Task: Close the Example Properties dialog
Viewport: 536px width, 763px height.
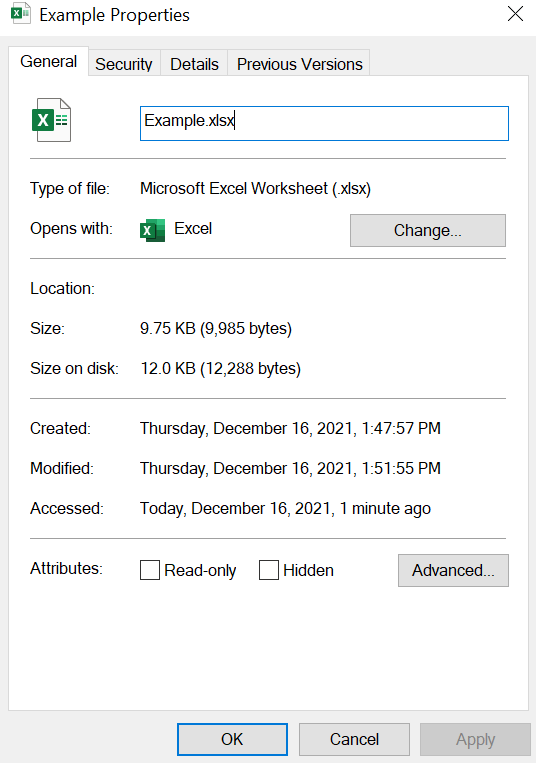Action: pyautogui.click(x=515, y=14)
